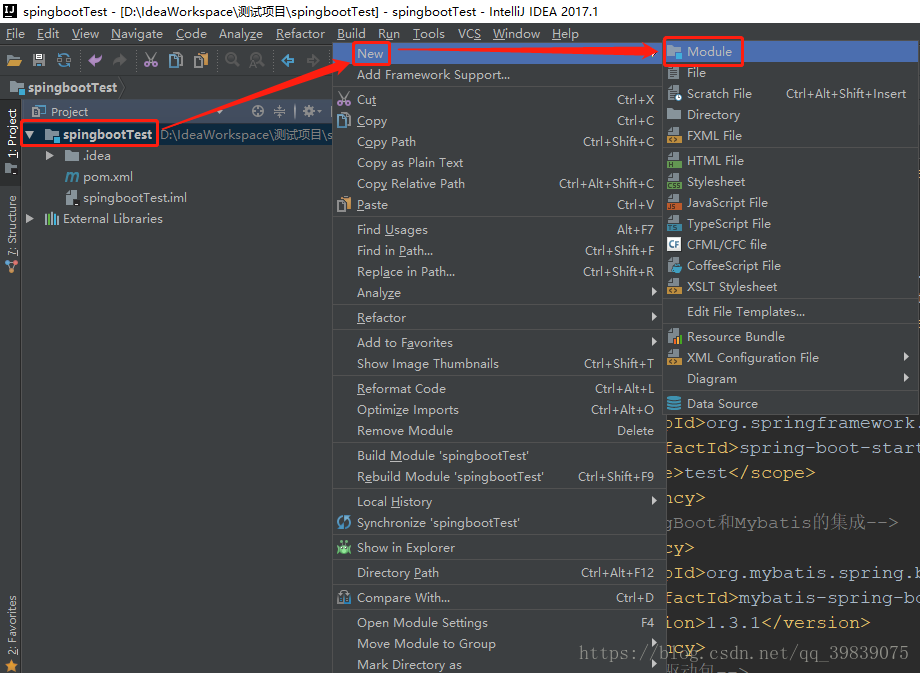Open the VCS menu
Image resolution: width=920 pixels, height=673 pixels.
[469, 34]
